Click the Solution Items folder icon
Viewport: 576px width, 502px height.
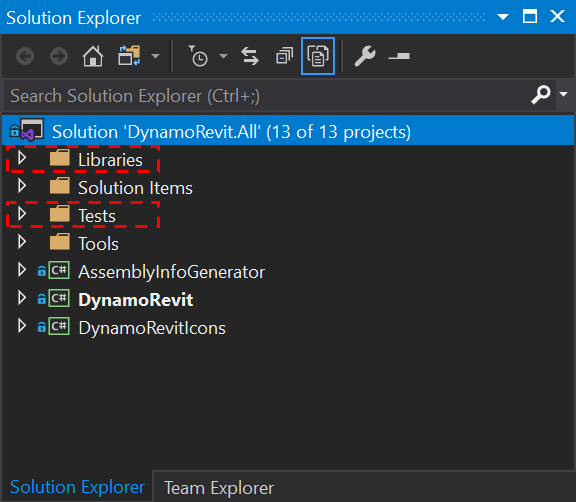tap(60, 186)
